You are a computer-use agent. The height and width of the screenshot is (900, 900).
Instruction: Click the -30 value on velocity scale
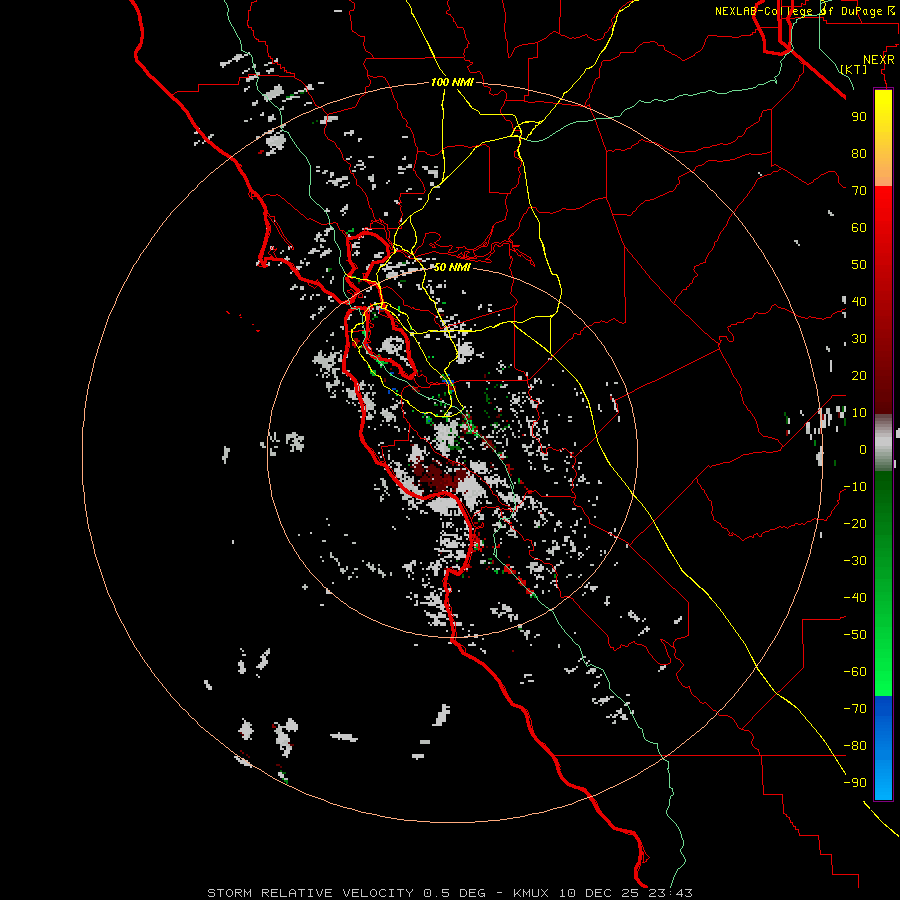[855, 561]
